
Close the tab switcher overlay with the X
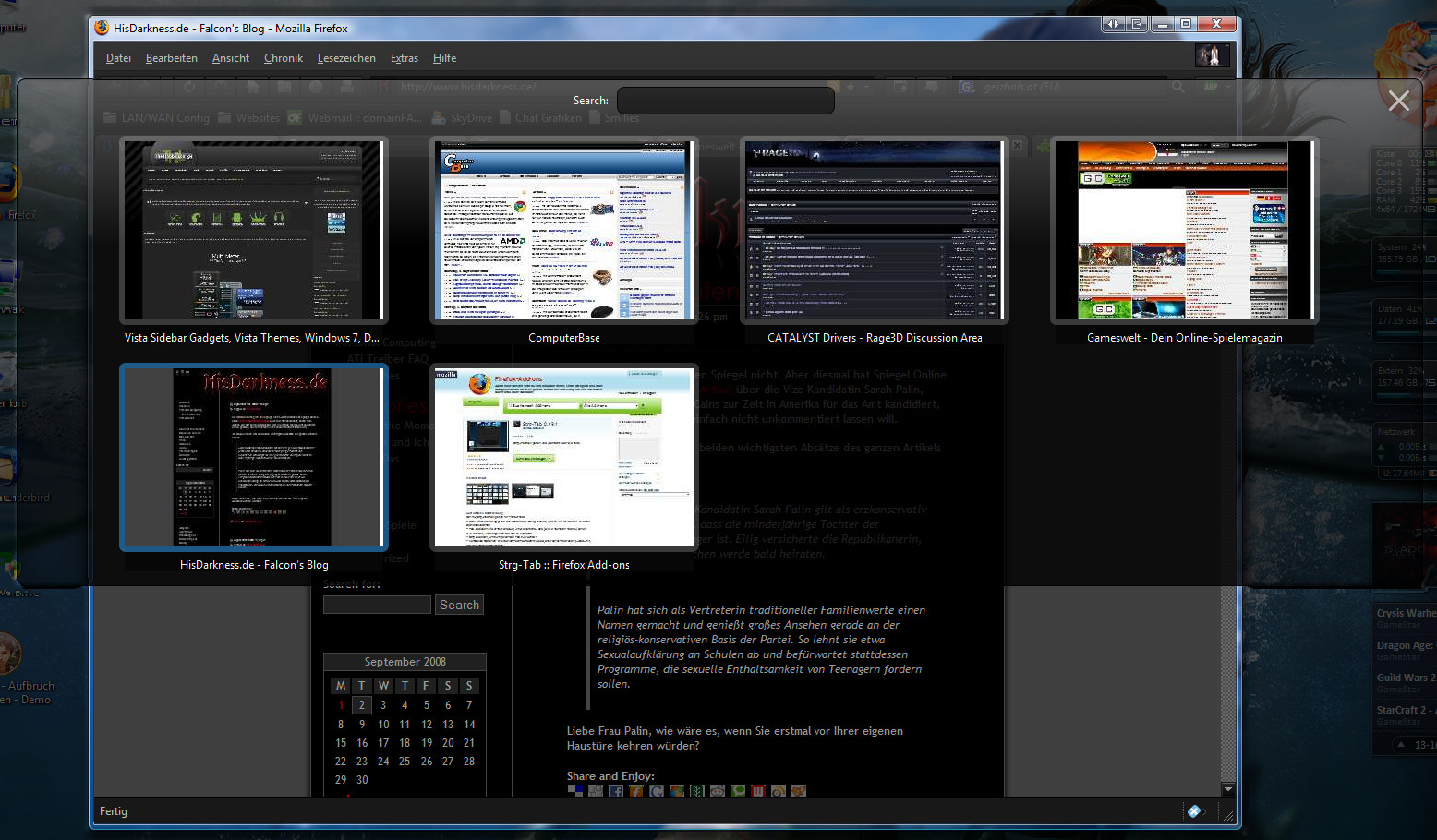click(1398, 101)
